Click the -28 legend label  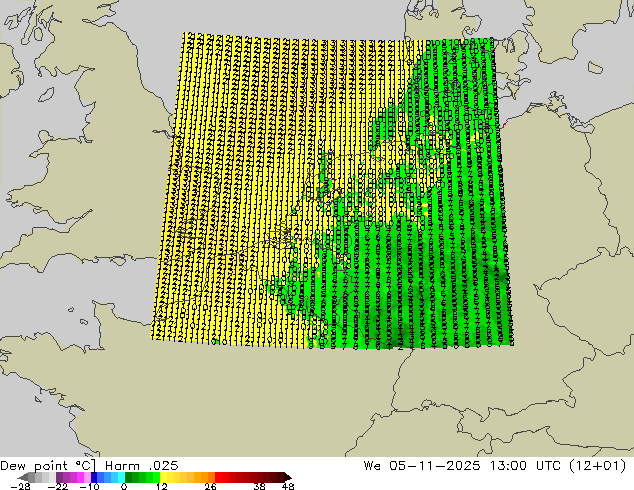tap(20, 486)
